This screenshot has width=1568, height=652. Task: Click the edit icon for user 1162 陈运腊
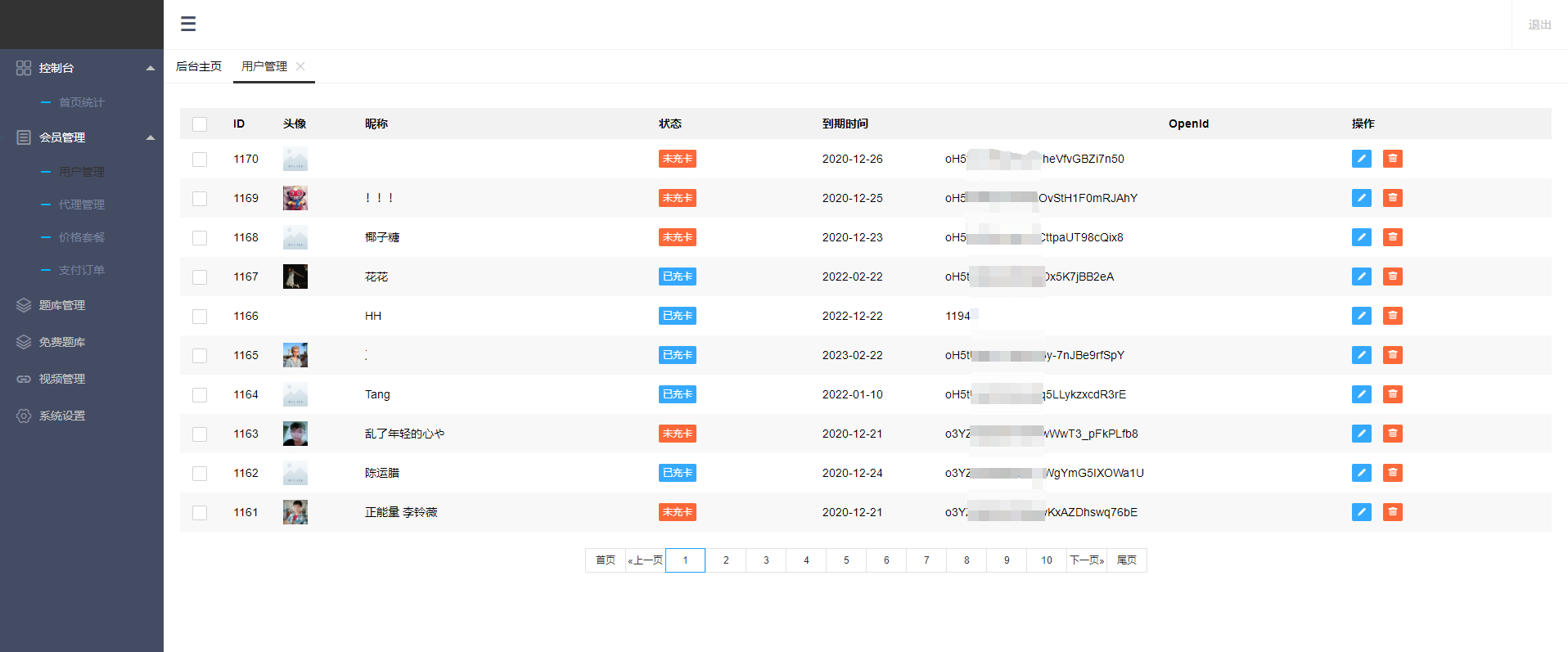1361,473
